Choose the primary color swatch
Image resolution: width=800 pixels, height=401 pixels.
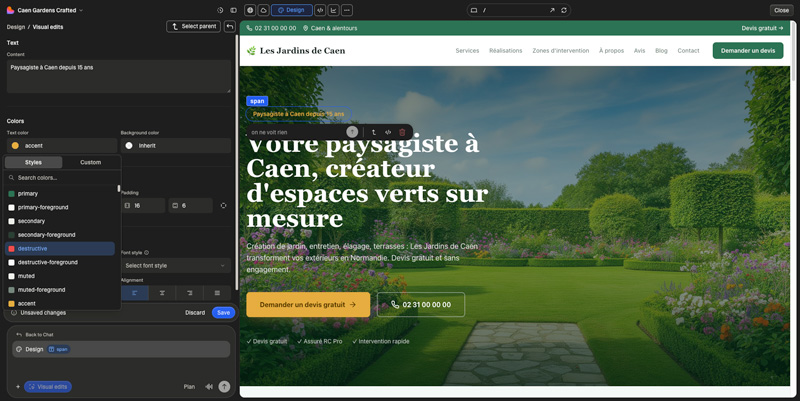(x=60, y=194)
